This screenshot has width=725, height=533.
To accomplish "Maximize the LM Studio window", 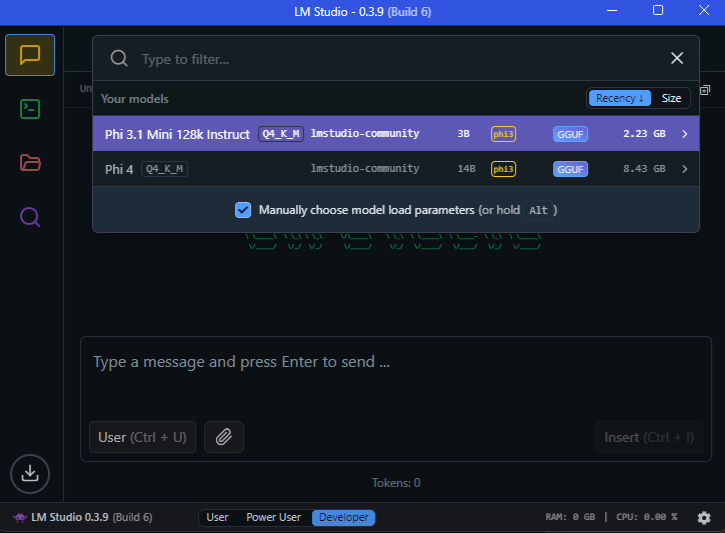I will tap(657, 11).
